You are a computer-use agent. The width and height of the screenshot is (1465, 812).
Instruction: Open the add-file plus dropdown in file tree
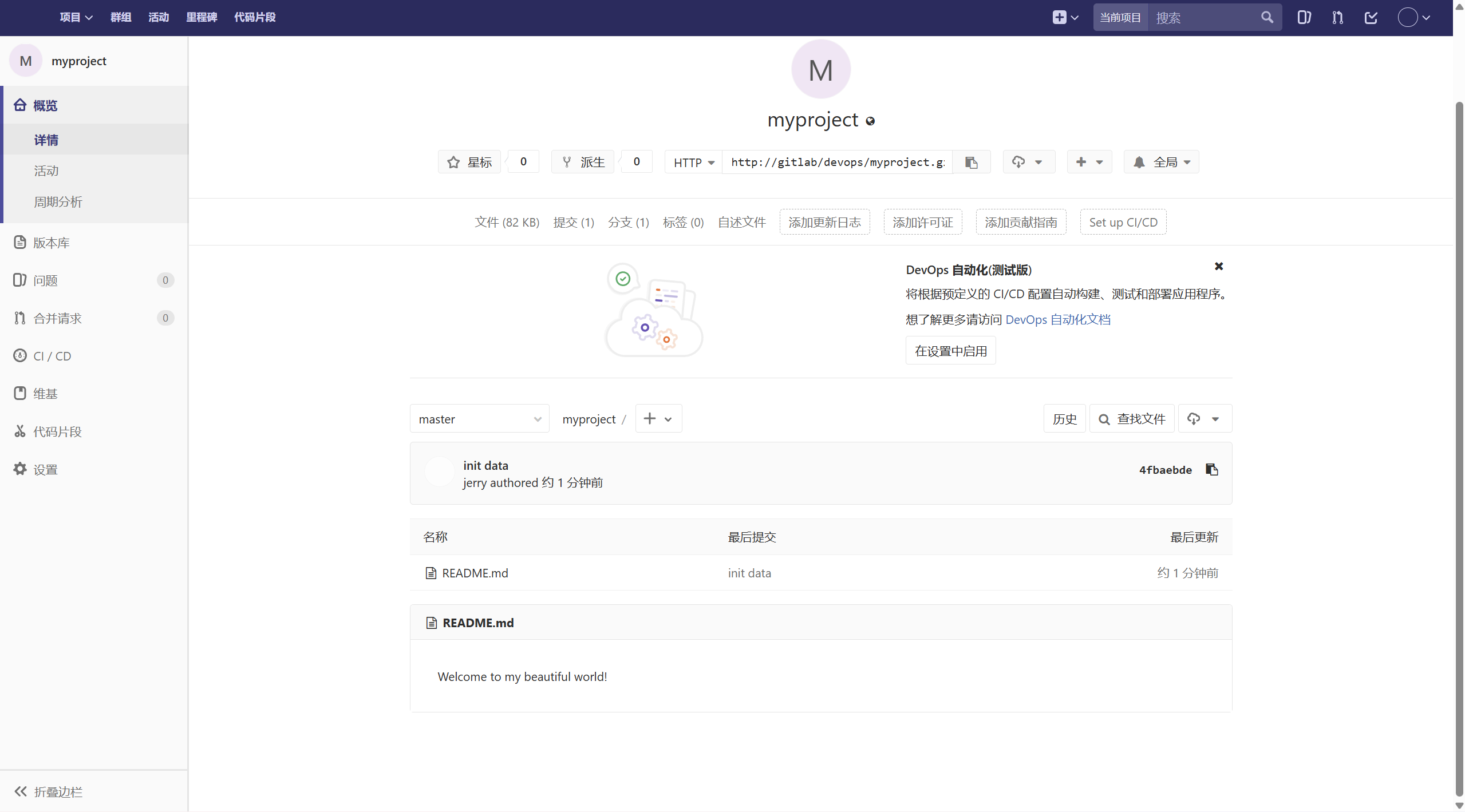658,419
